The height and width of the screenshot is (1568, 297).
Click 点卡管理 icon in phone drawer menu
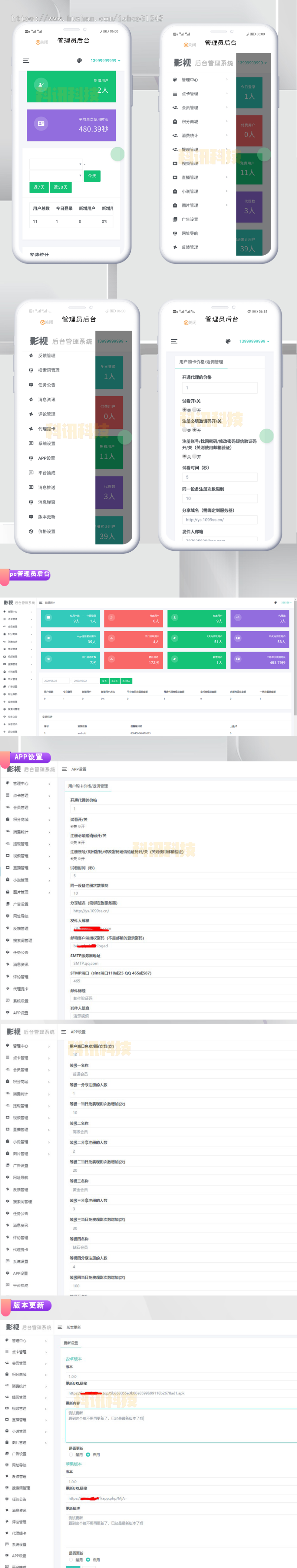175,94
